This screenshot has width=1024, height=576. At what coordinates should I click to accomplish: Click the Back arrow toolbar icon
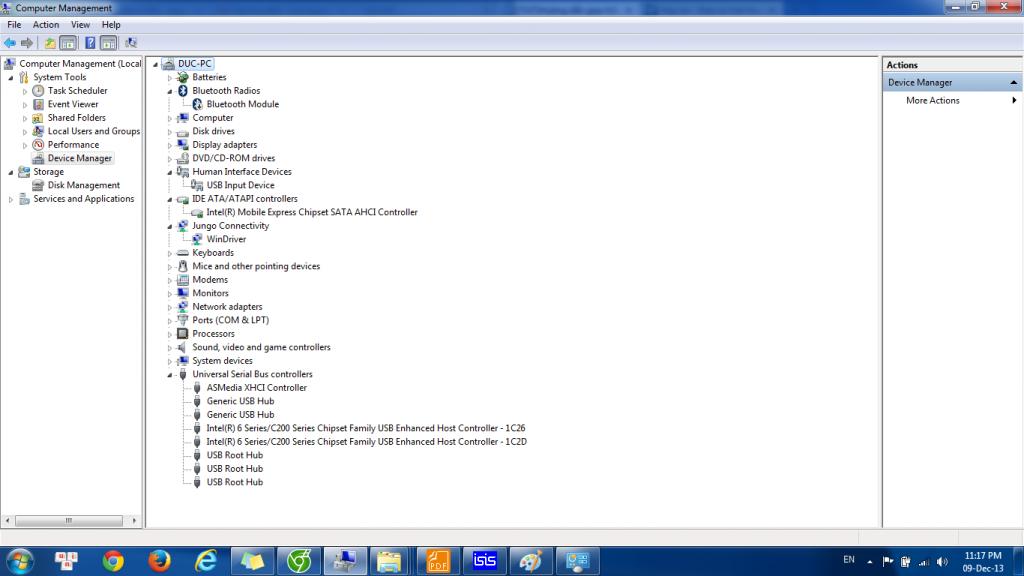[x=10, y=43]
